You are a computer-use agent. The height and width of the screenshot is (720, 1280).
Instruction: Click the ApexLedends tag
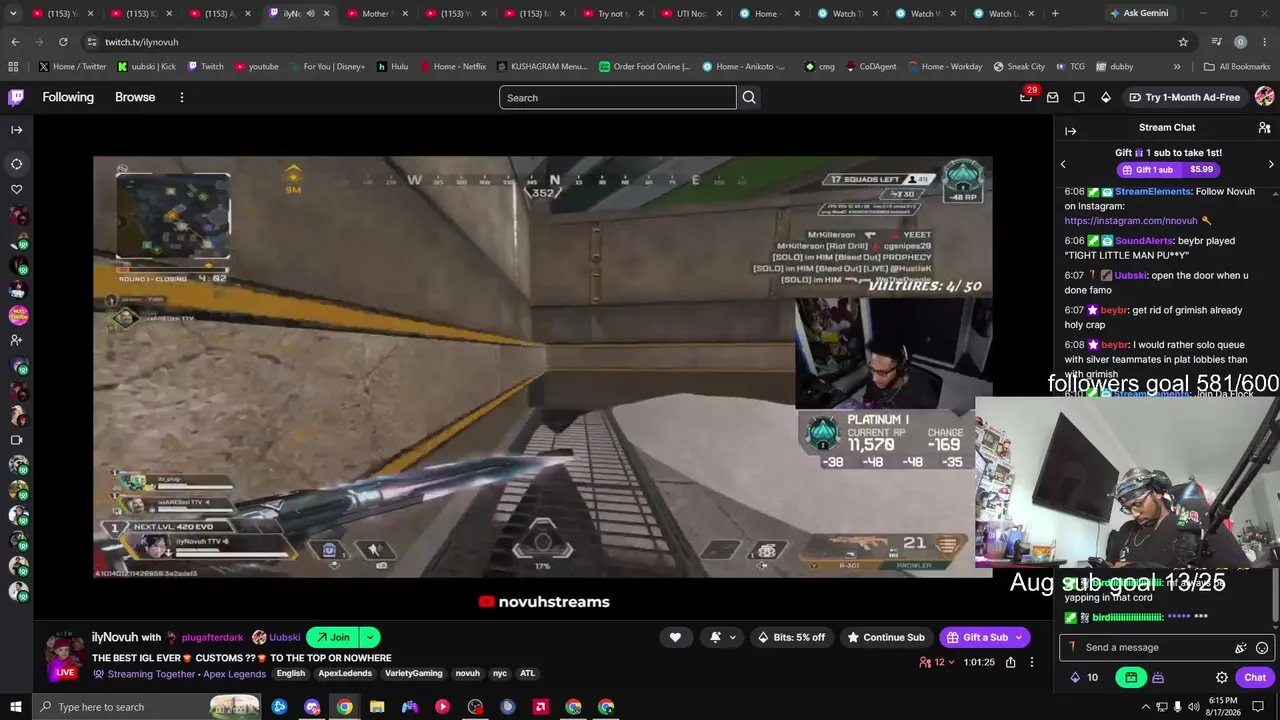point(345,673)
